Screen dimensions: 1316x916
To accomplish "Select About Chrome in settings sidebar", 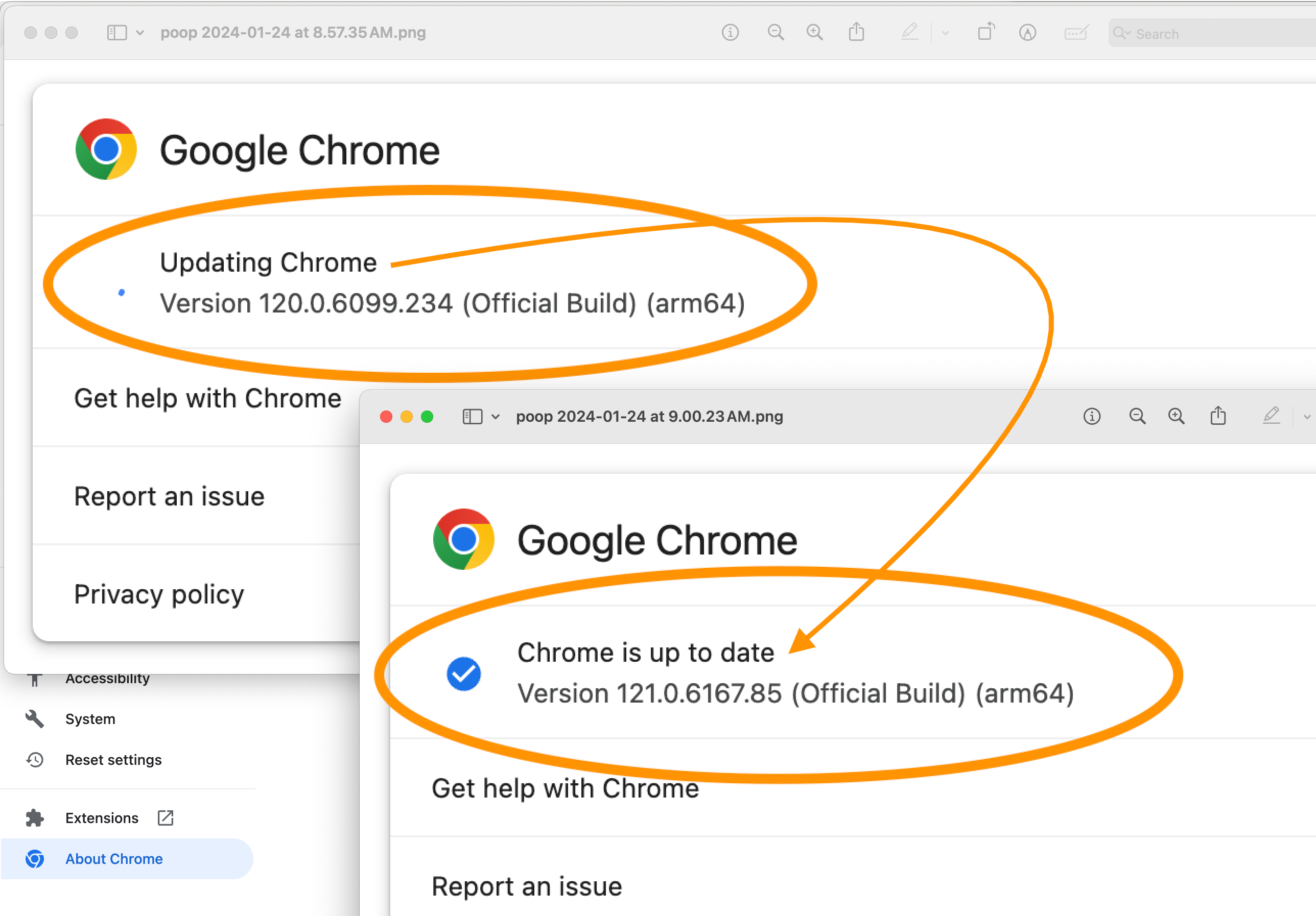I will [x=113, y=858].
